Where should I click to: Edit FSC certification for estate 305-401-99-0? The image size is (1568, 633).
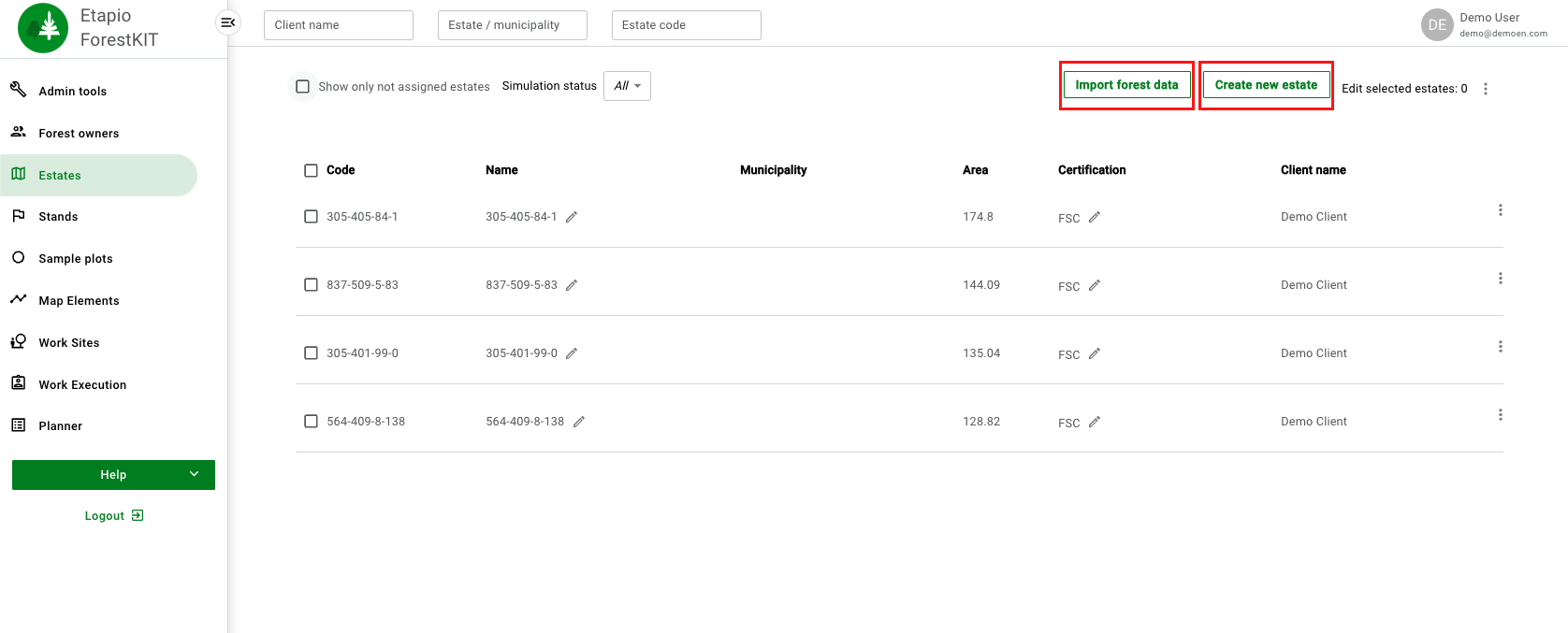(x=1095, y=353)
